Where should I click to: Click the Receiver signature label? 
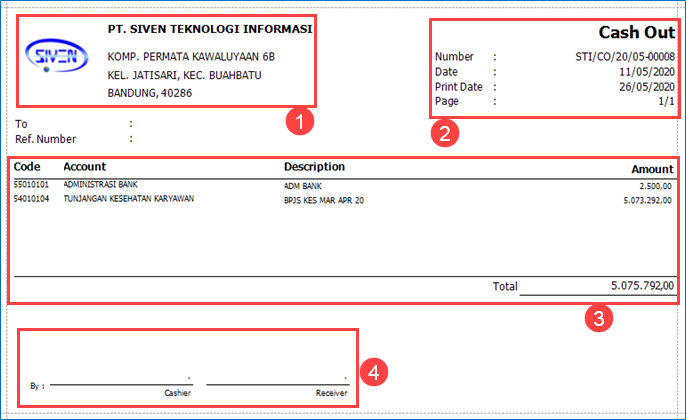click(332, 393)
